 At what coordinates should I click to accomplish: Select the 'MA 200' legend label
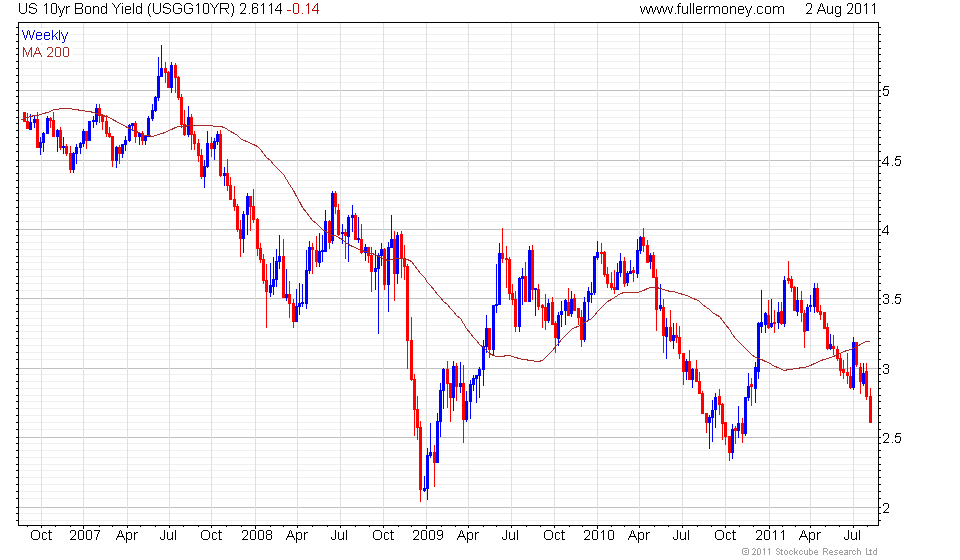(x=46, y=53)
